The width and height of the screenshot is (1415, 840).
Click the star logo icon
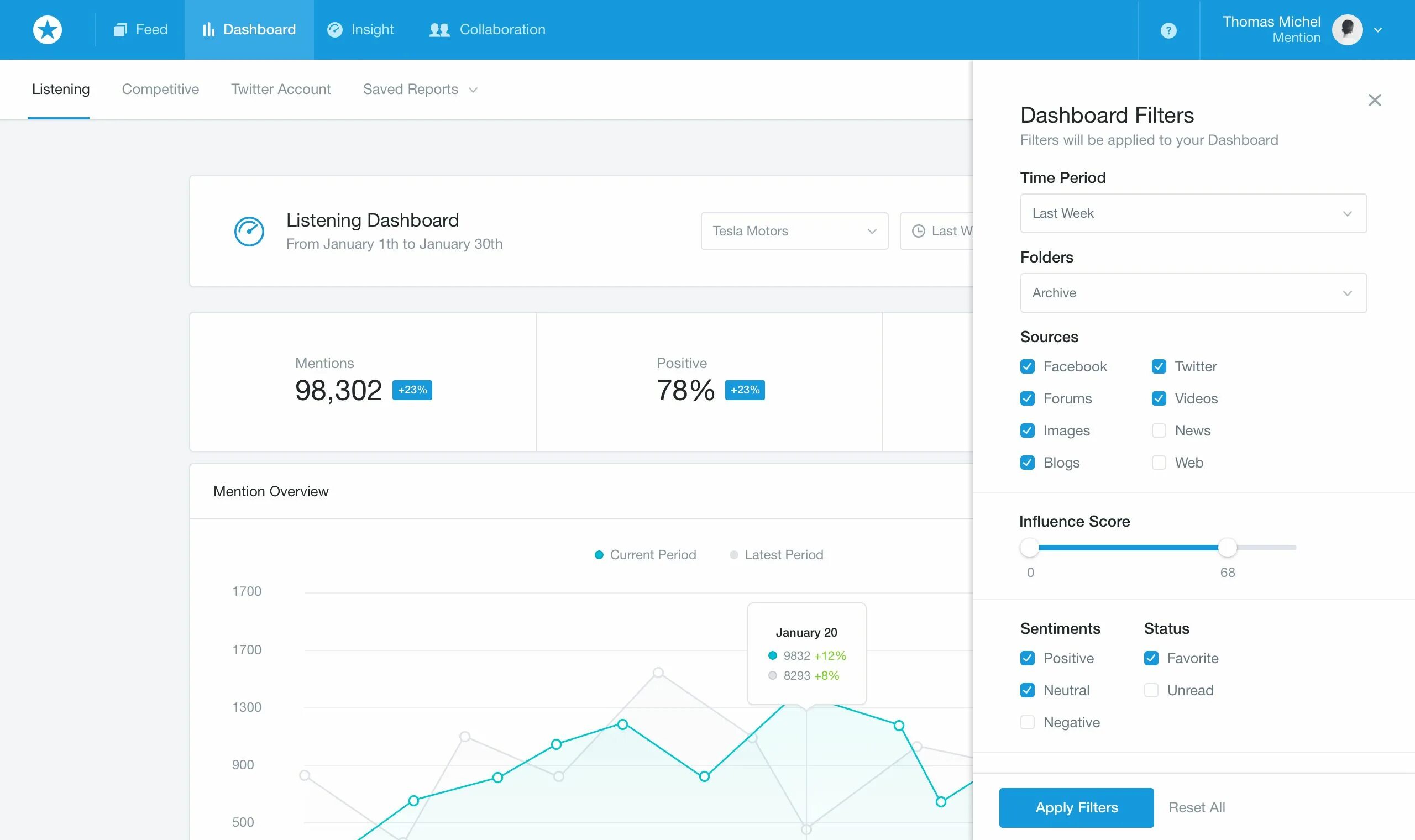tap(48, 29)
